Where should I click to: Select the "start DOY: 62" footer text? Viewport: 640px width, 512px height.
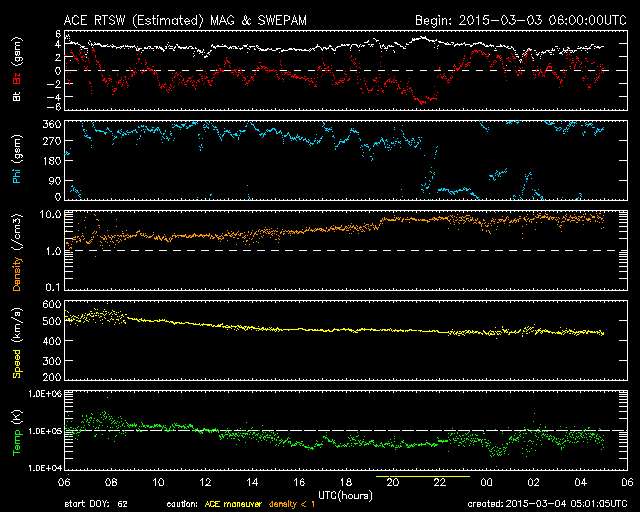pyautogui.click(x=96, y=504)
